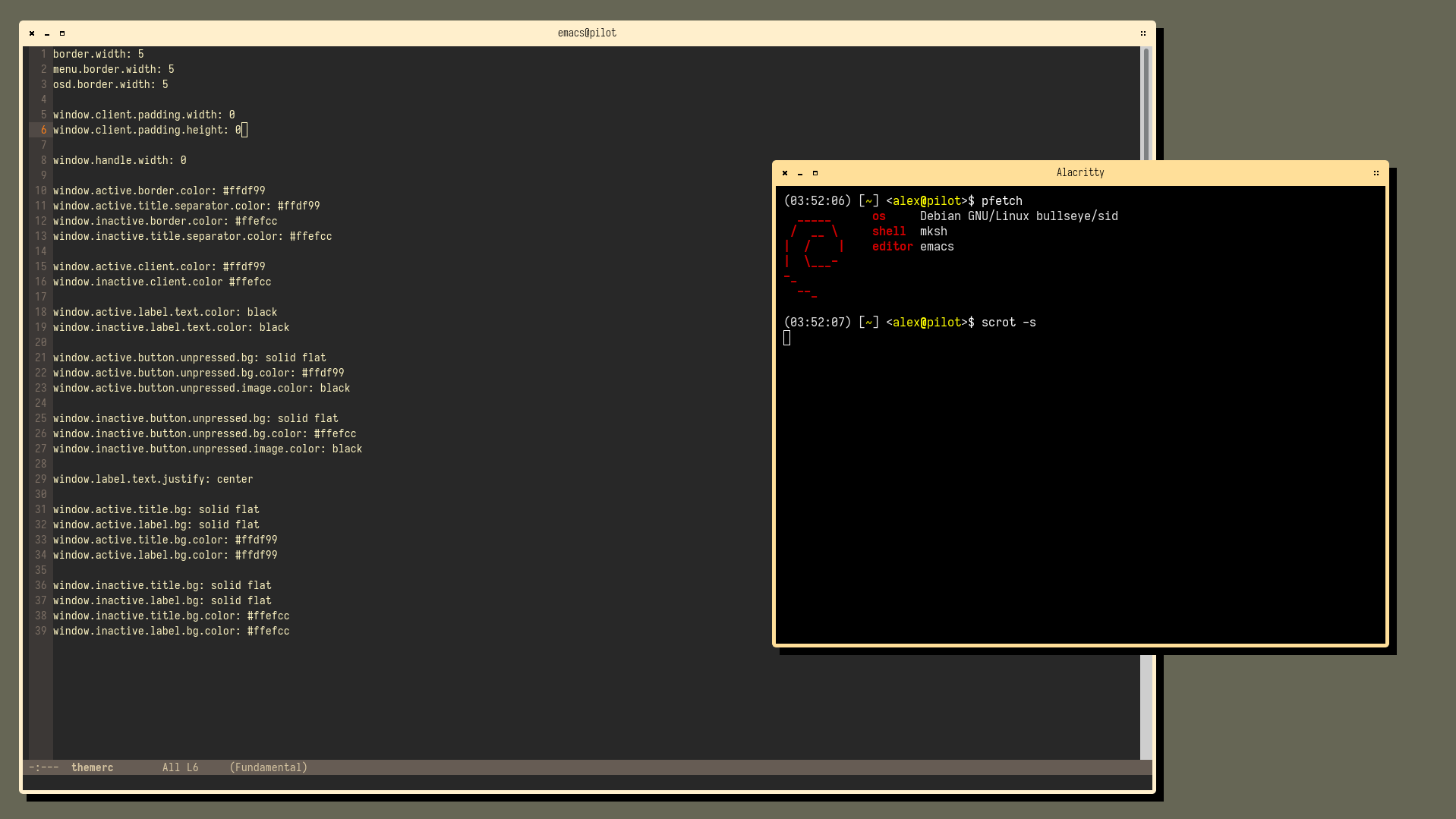Click 'window.active.label.bg.color: #ffdf99' line
This screenshot has width=1456, height=819.
[165, 555]
